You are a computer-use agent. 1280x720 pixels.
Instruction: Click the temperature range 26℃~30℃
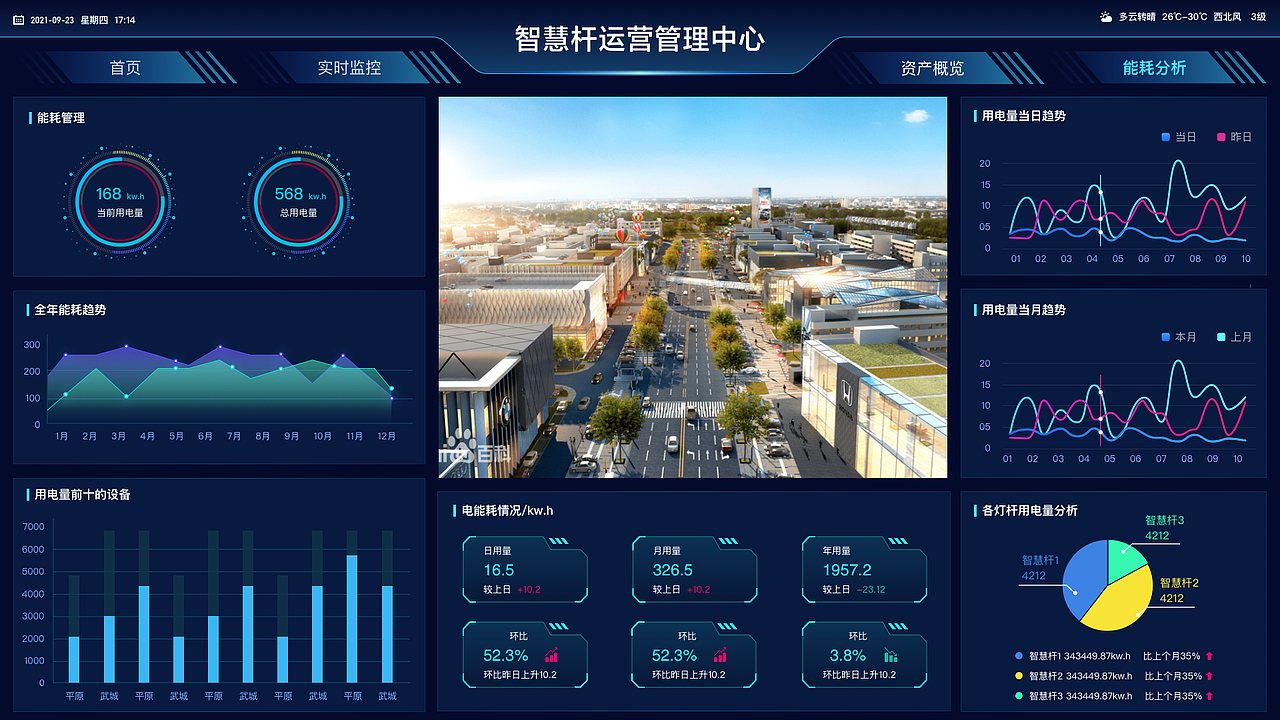1184,17
